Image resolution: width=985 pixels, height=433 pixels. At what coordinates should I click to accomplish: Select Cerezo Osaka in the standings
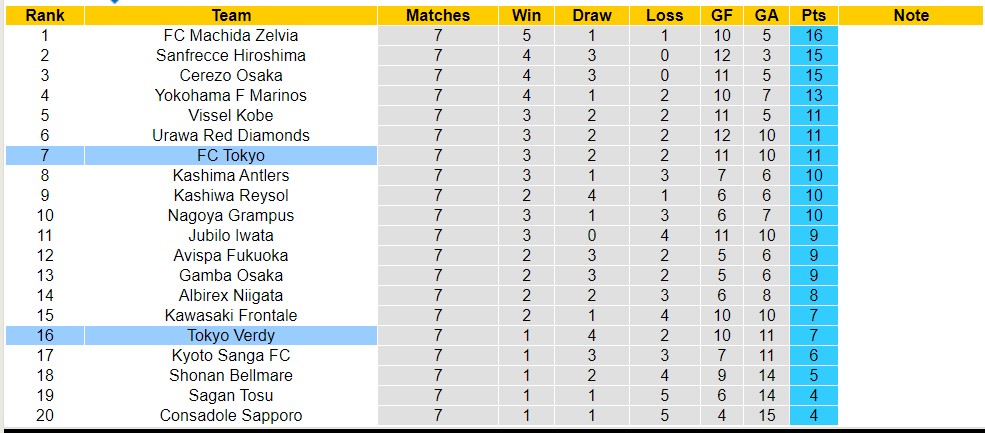click(x=231, y=75)
